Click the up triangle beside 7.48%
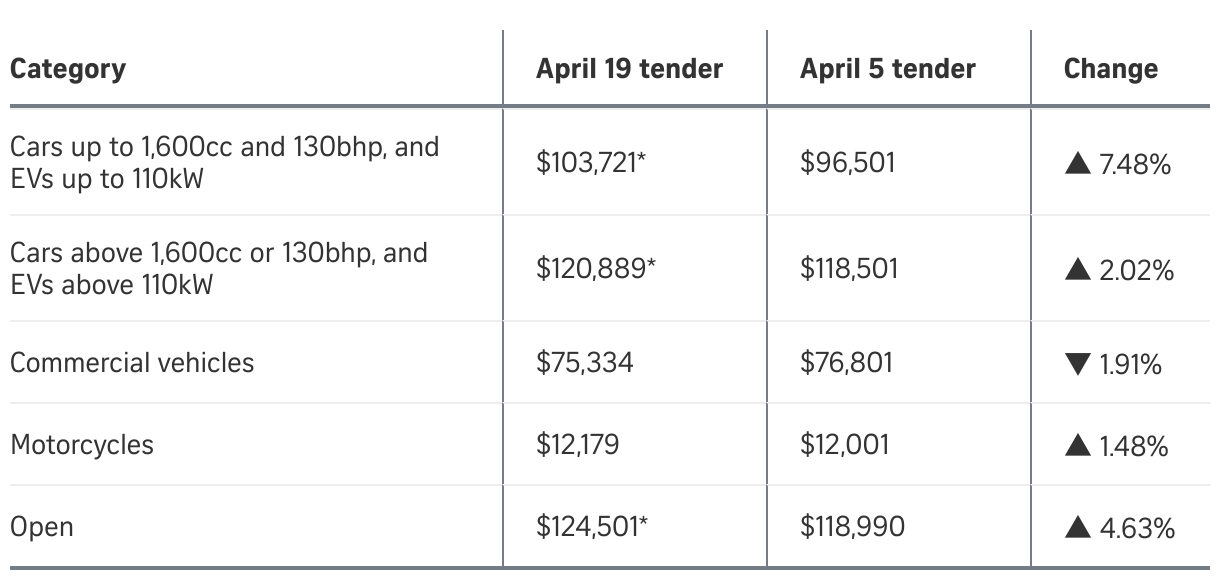 pyautogui.click(x=1078, y=165)
